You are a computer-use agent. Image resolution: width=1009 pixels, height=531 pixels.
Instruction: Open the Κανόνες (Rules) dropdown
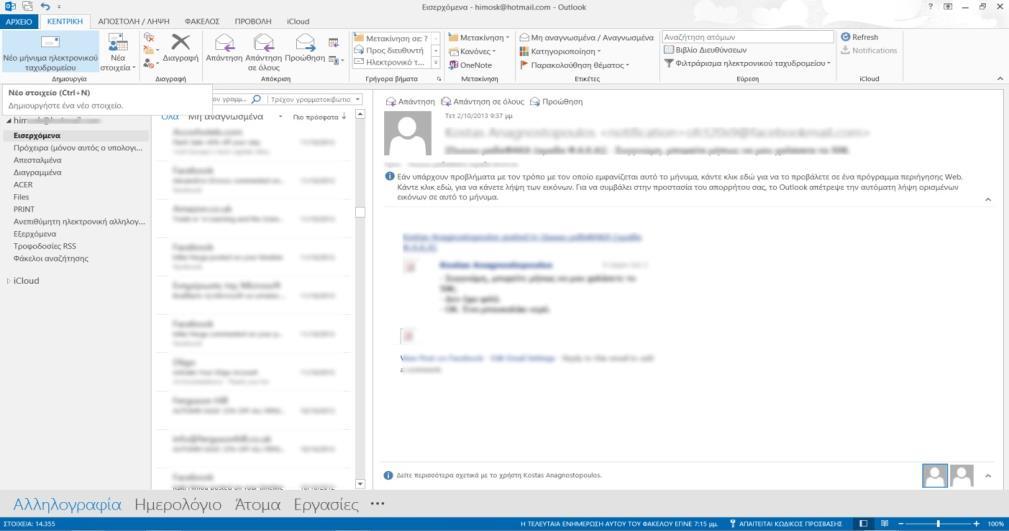(x=472, y=51)
